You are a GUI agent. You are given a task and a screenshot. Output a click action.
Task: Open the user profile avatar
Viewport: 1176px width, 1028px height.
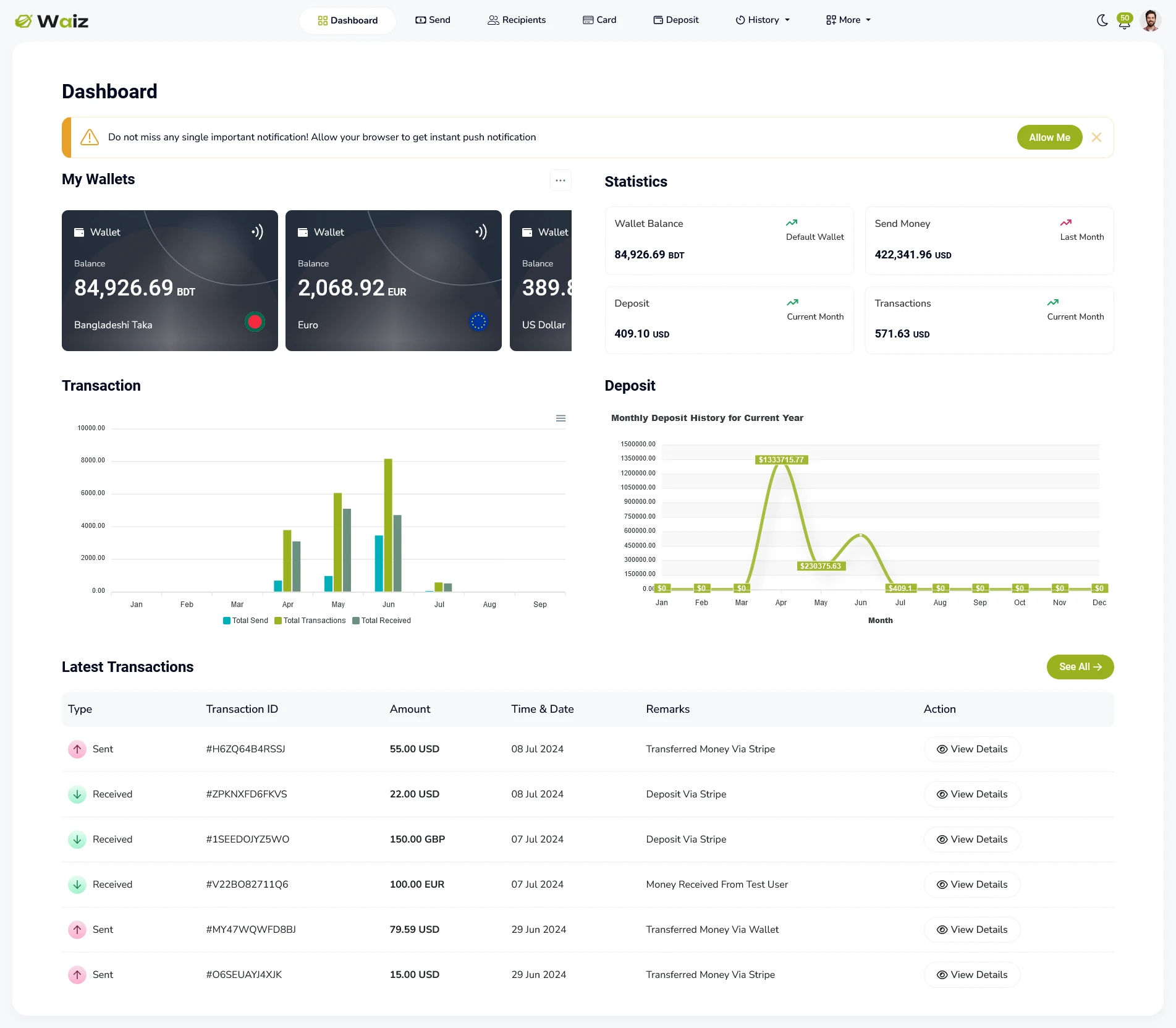tap(1150, 20)
